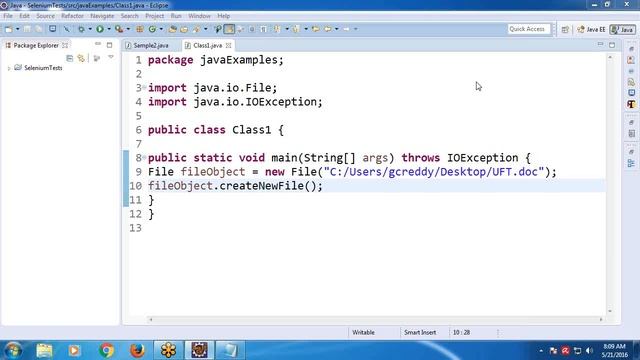The image size is (640, 360).
Task: Close the Class1.java editor tab
Action: pos(229,45)
